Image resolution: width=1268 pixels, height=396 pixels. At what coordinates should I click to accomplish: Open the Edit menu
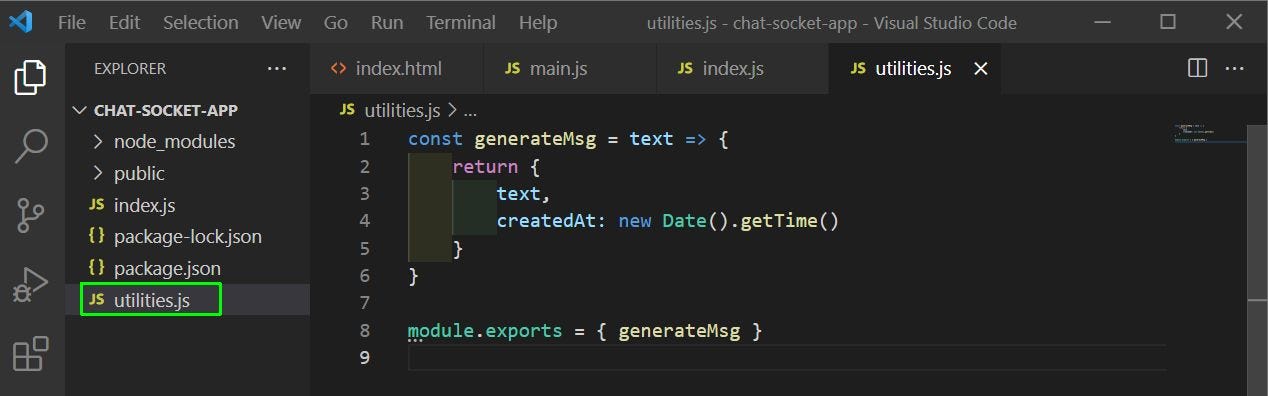tap(124, 22)
